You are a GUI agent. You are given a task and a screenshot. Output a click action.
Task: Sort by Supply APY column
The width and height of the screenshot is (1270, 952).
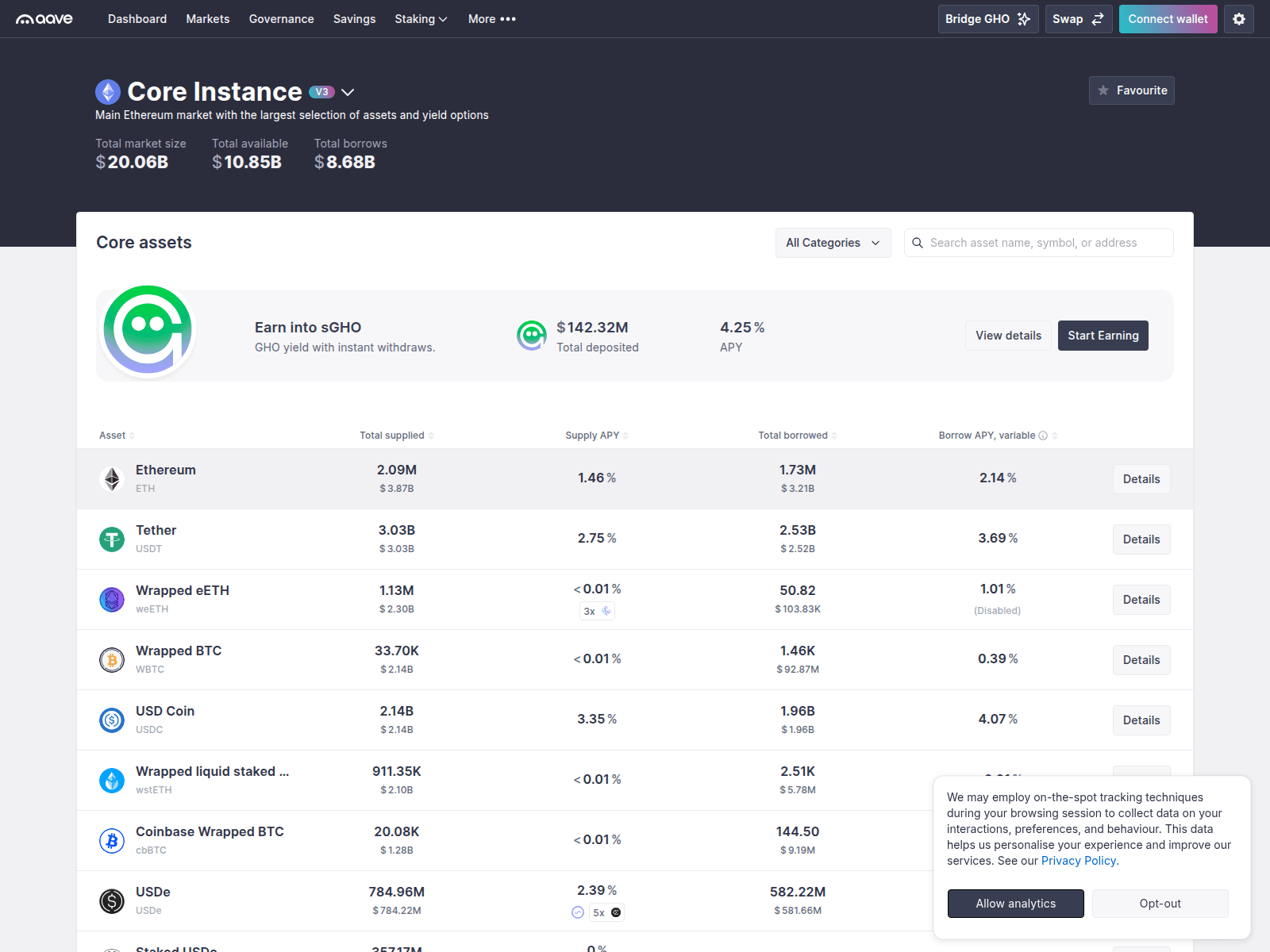coord(597,436)
